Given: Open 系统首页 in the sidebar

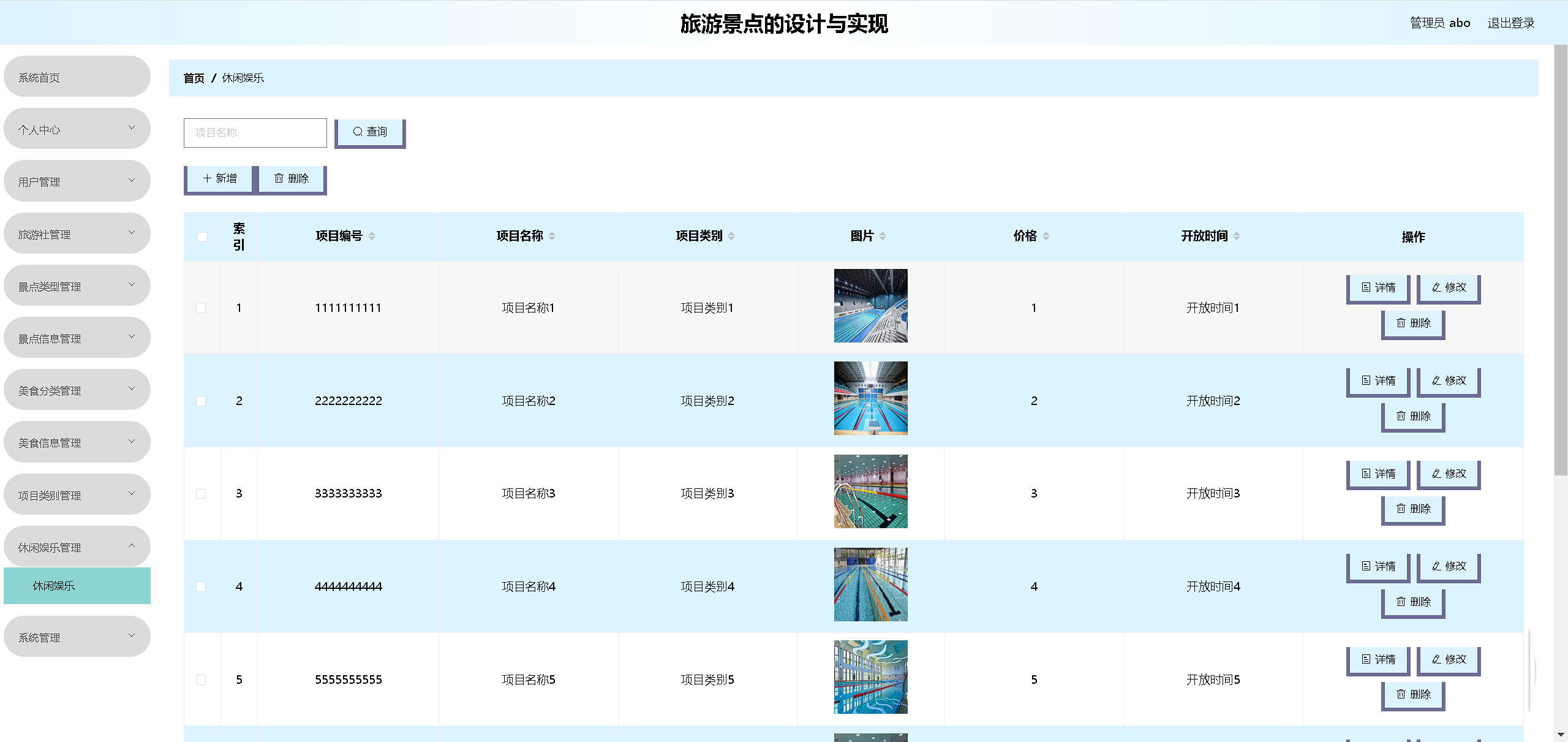Looking at the screenshot, I should pyautogui.click(x=77, y=77).
